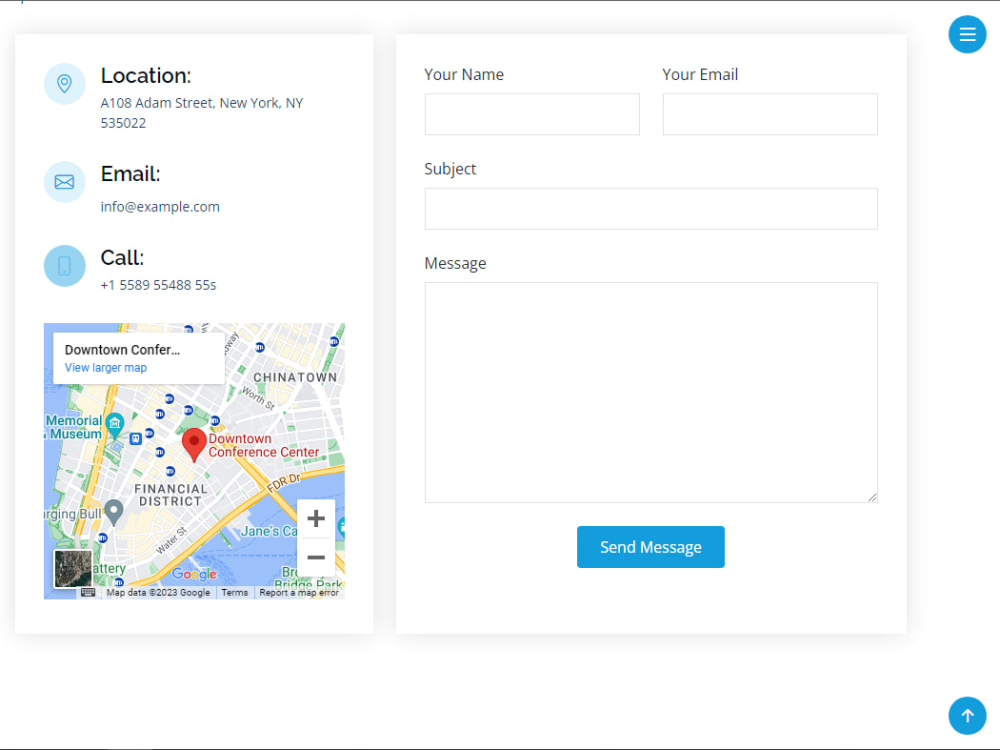The image size is (1000, 750).
Task: Click the Email: heading
Action: [x=130, y=173]
